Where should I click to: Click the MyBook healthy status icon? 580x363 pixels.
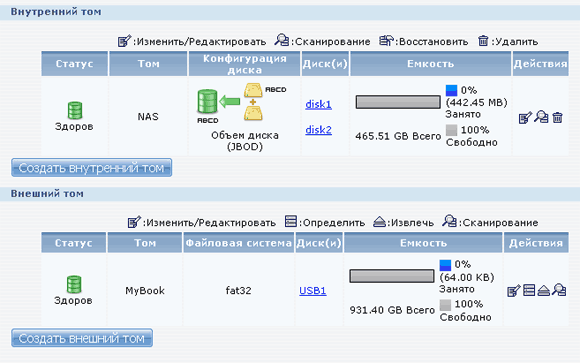[x=74, y=284]
